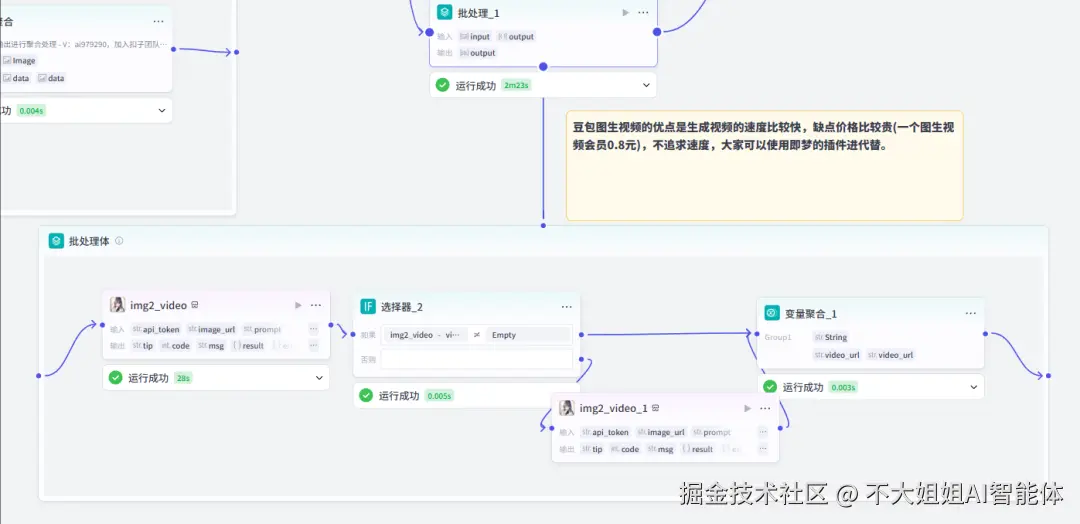This screenshot has height=524, width=1080.
Task: Click the 变量聚合_1 node icon
Action: [x=771, y=313]
